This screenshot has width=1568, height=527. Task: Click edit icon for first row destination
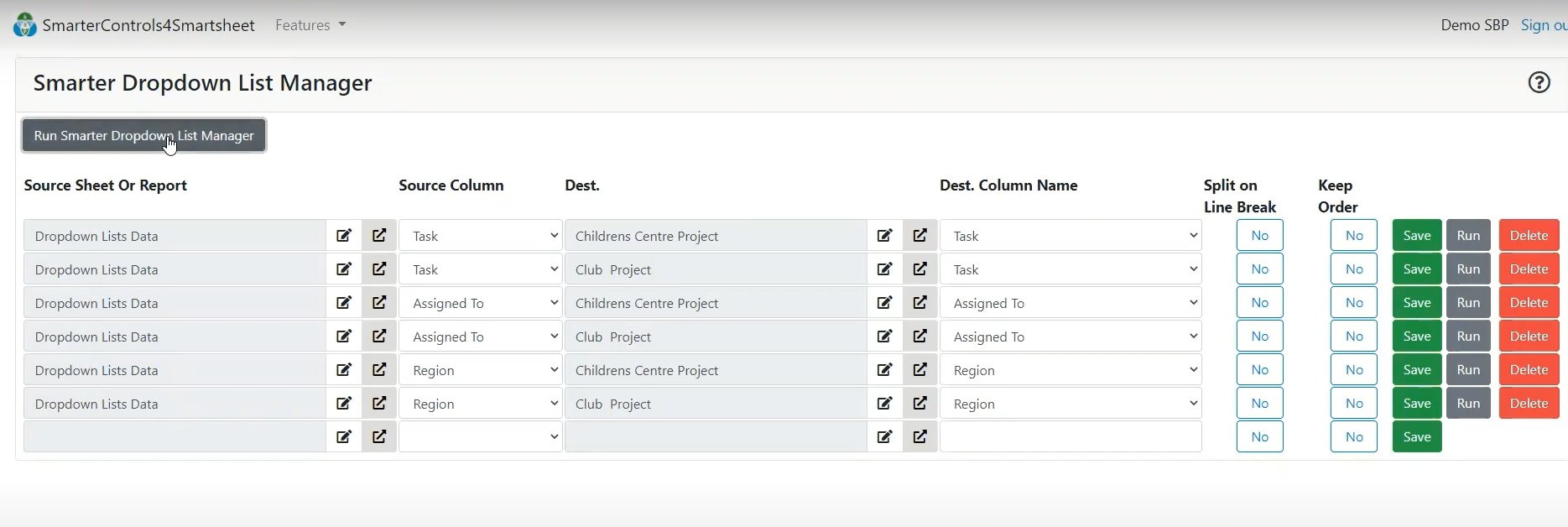[x=884, y=236]
